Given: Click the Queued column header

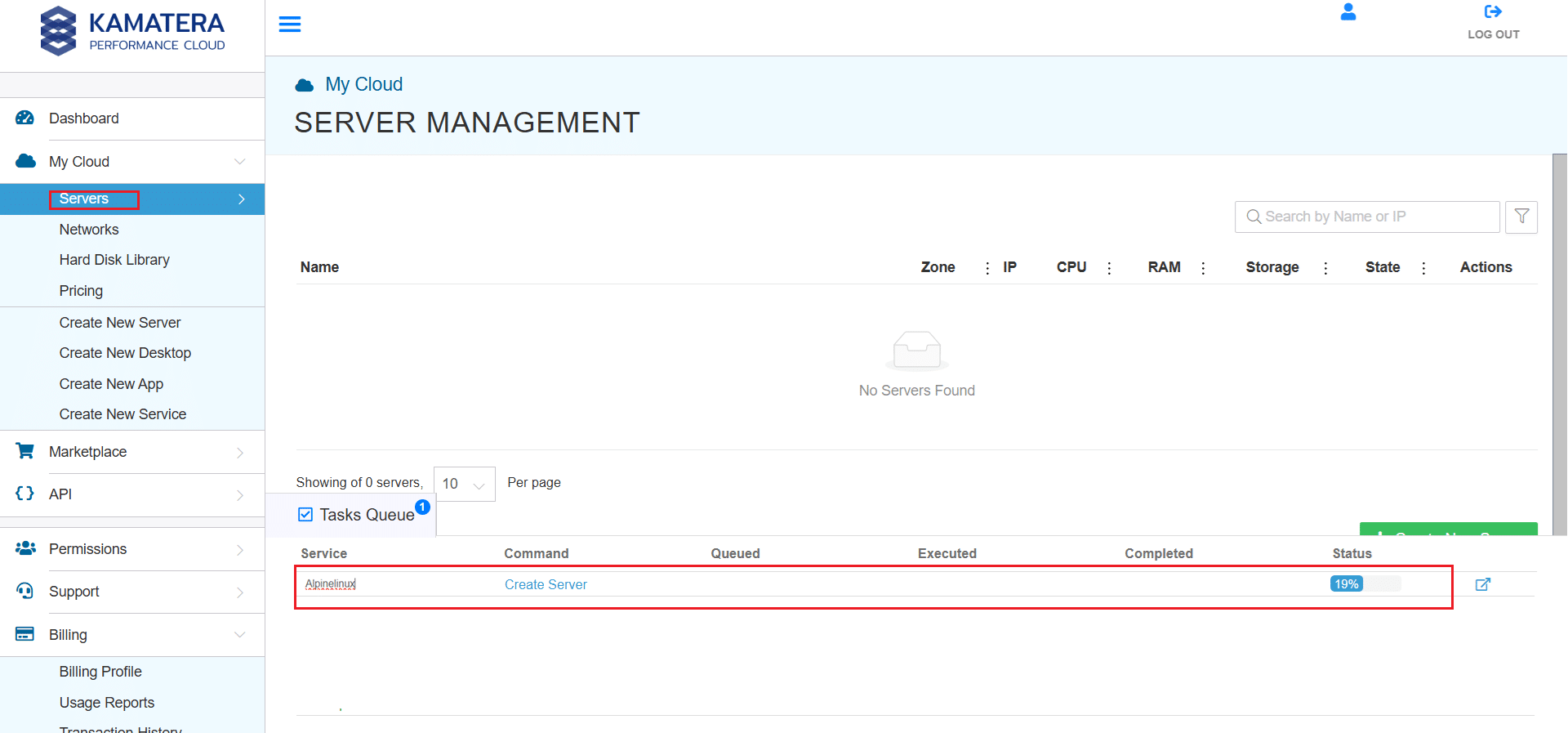Looking at the screenshot, I should pyautogui.click(x=735, y=553).
